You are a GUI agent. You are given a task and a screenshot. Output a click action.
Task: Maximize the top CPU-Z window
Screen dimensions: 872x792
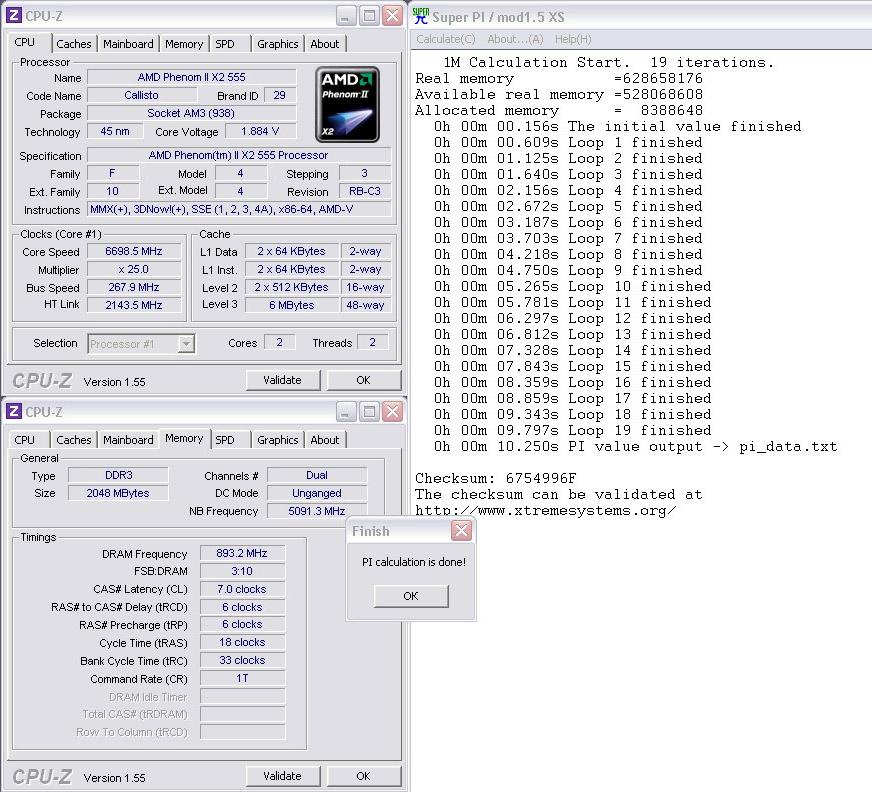369,16
